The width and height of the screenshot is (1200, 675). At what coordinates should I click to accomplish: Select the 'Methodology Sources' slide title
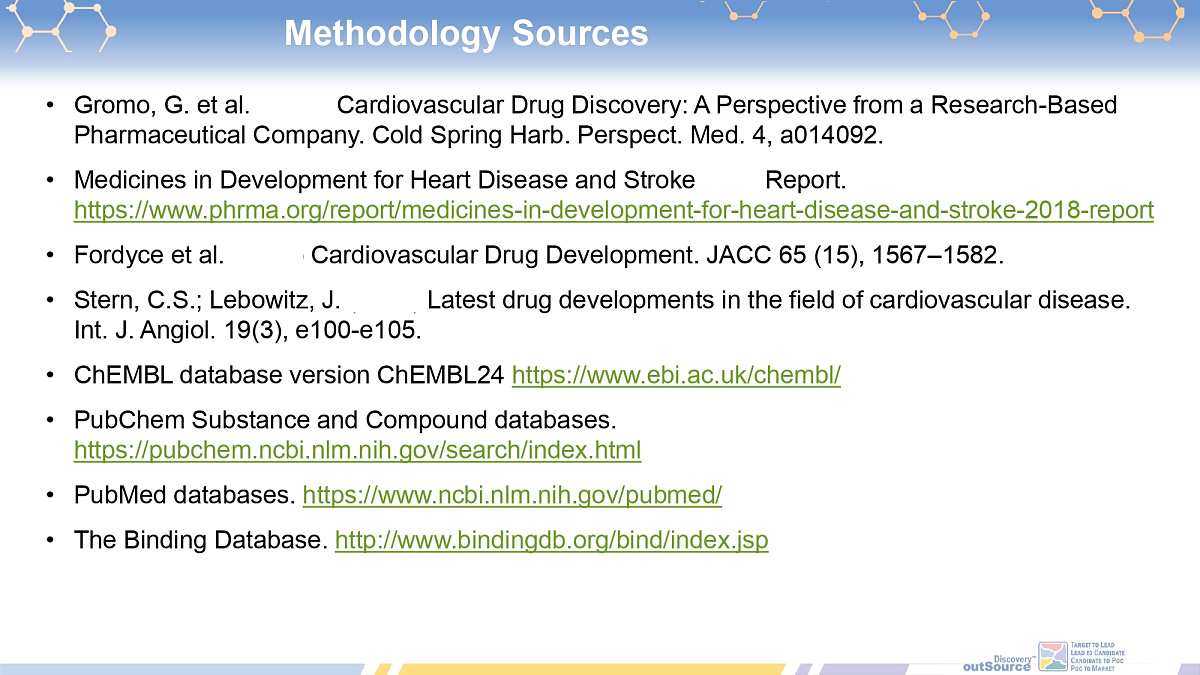(x=466, y=33)
